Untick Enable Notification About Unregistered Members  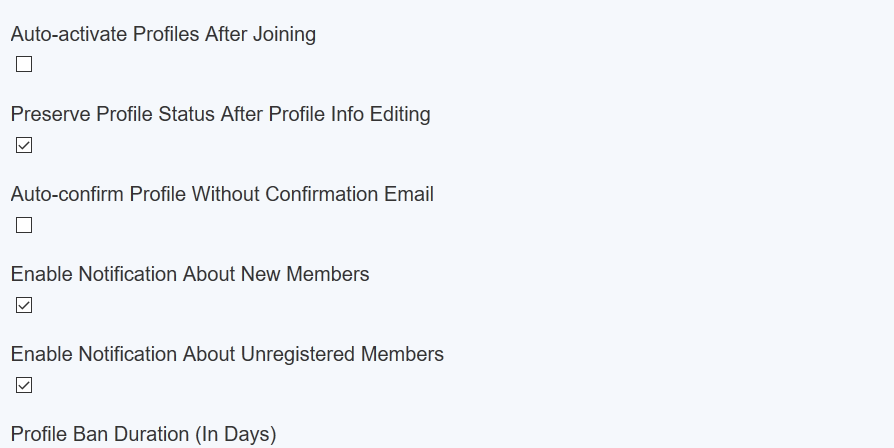point(24,385)
